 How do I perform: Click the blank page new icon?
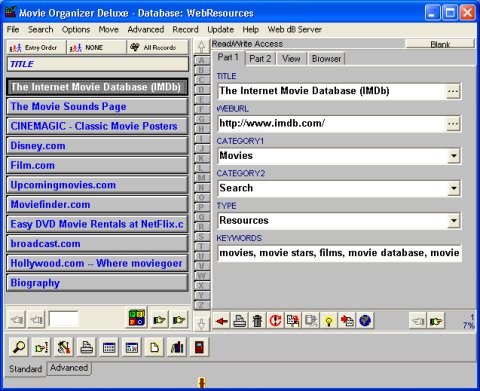(154, 347)
